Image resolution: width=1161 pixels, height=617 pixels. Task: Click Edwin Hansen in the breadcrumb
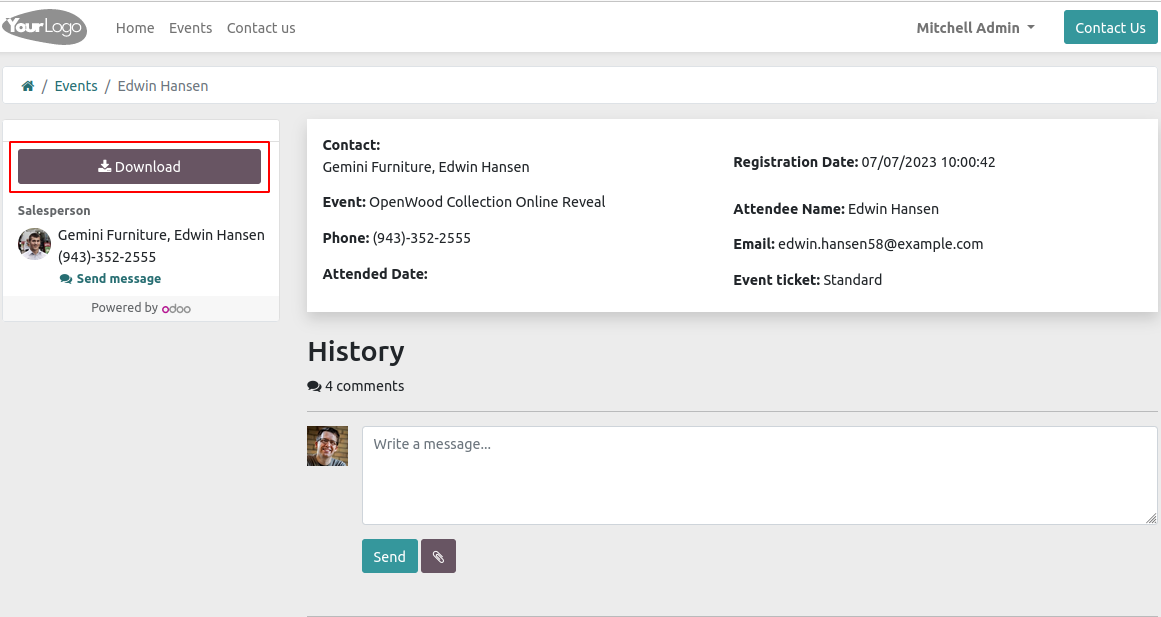click(163, 86)
